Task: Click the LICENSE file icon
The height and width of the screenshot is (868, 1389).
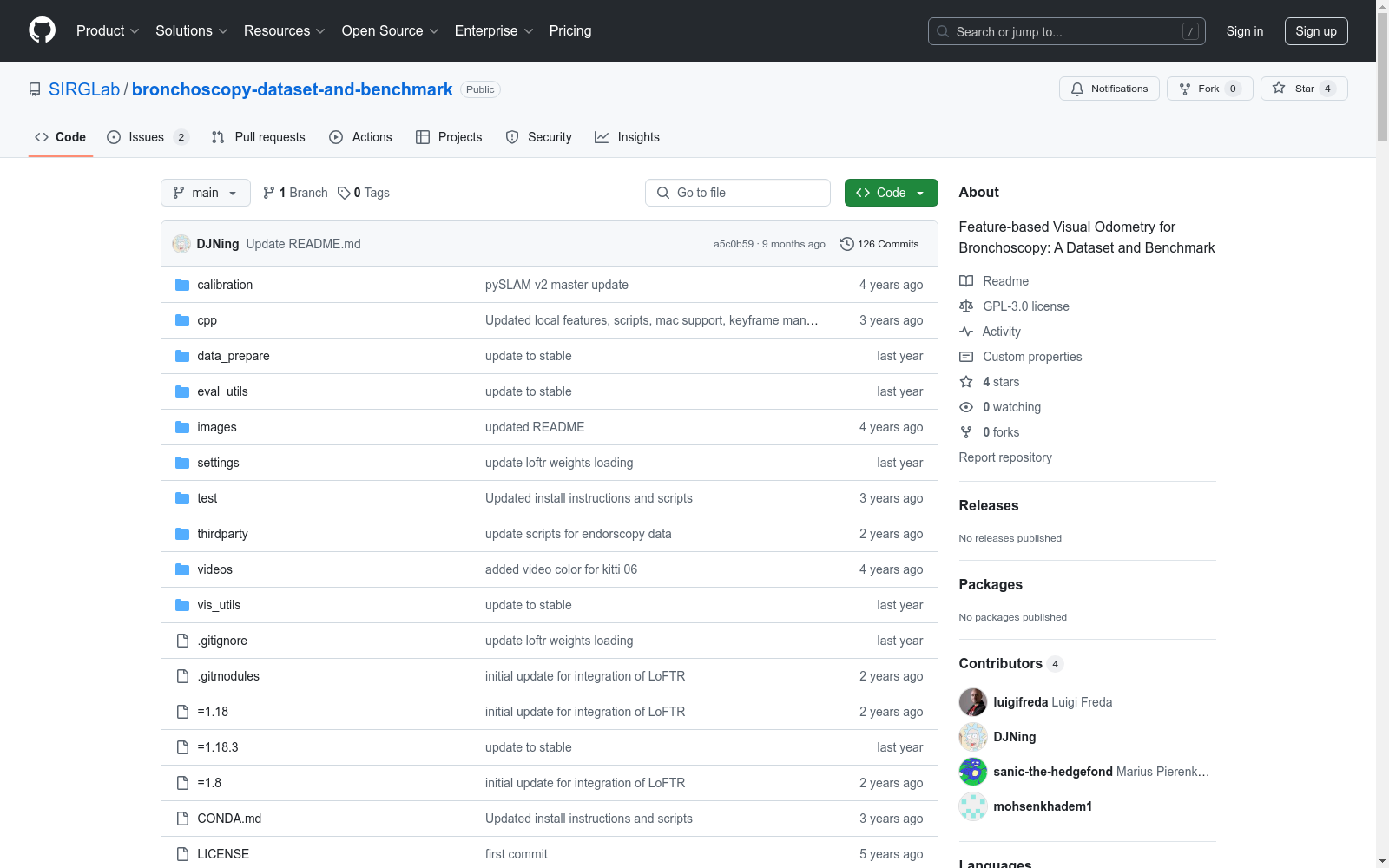Action: (182, 854)
